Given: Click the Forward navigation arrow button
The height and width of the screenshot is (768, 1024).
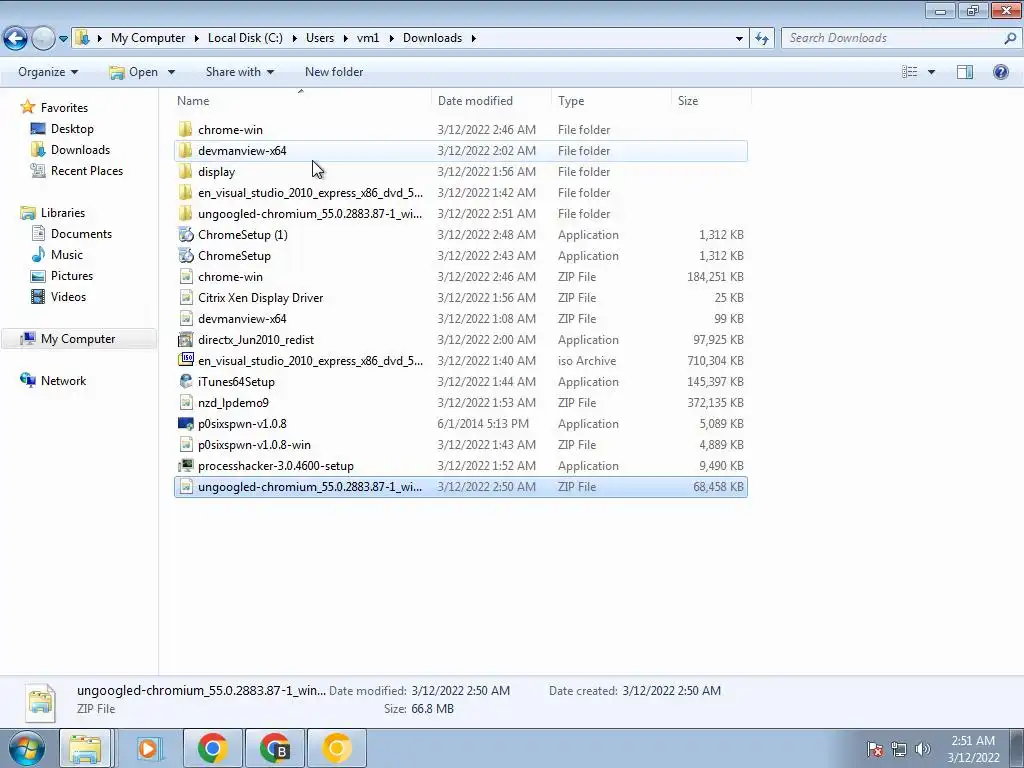Looking at the screenshot, I should (43, 38).
